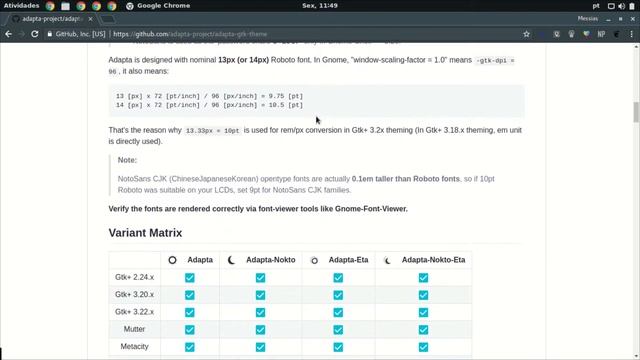Open the files launcher icon in top bar

[65, 6]
